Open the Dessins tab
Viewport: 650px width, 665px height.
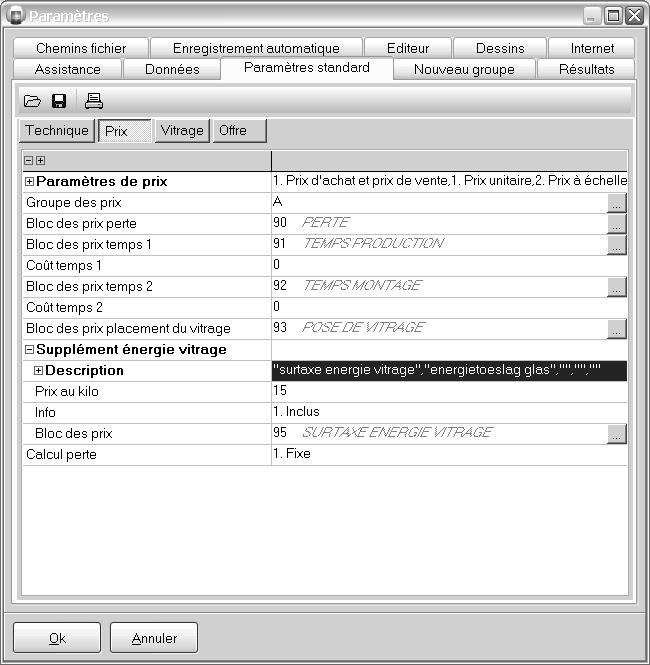coord(500,48)
